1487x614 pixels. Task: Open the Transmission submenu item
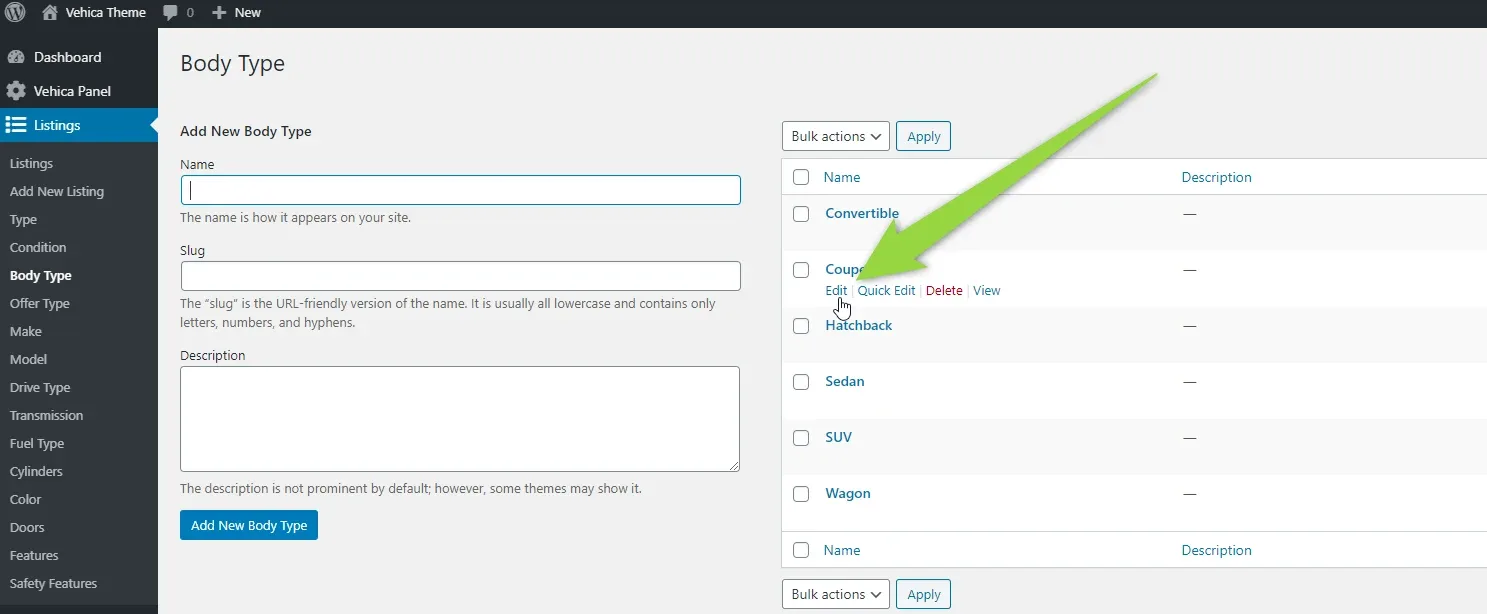[x=46, y=415]
